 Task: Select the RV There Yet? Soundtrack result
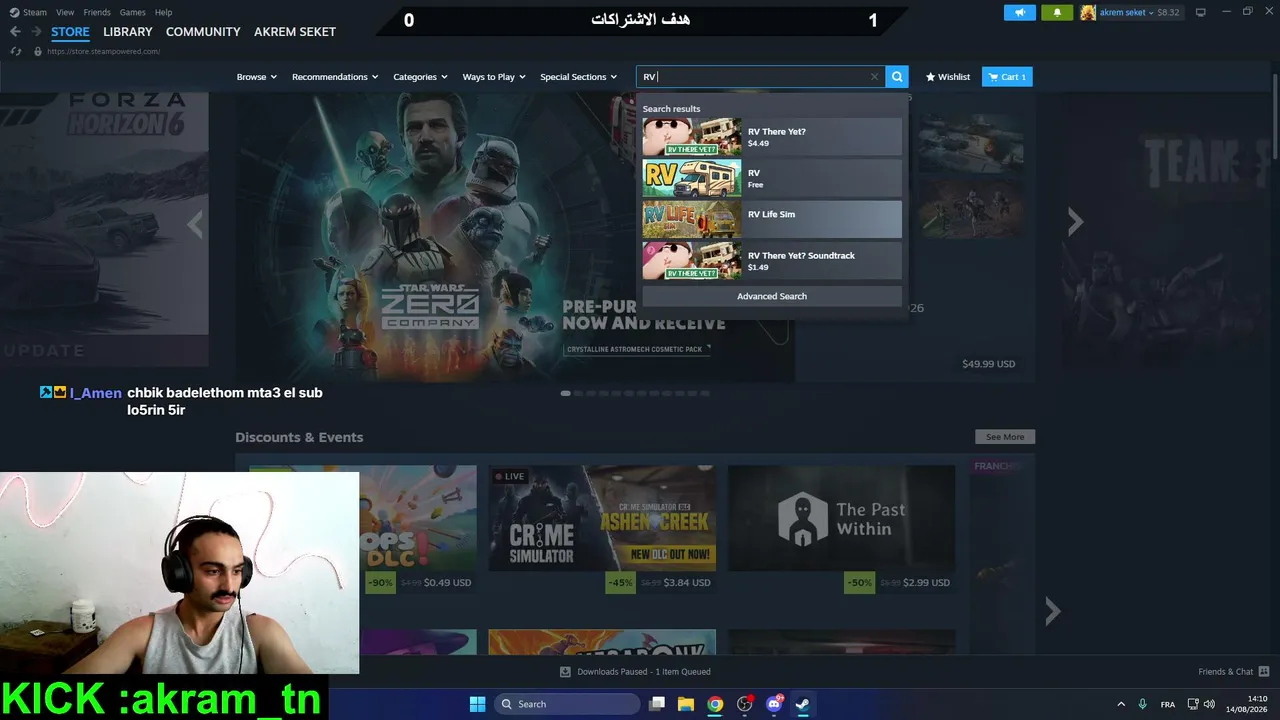pyautogui.click(x=772, y=261)
